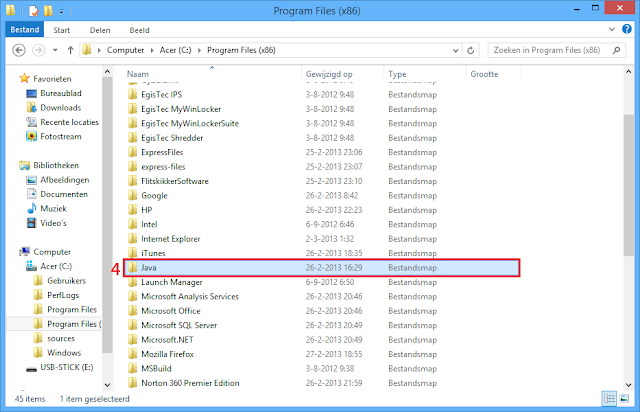
Task: Open the Bestand tab
Action: click(24, 30)
